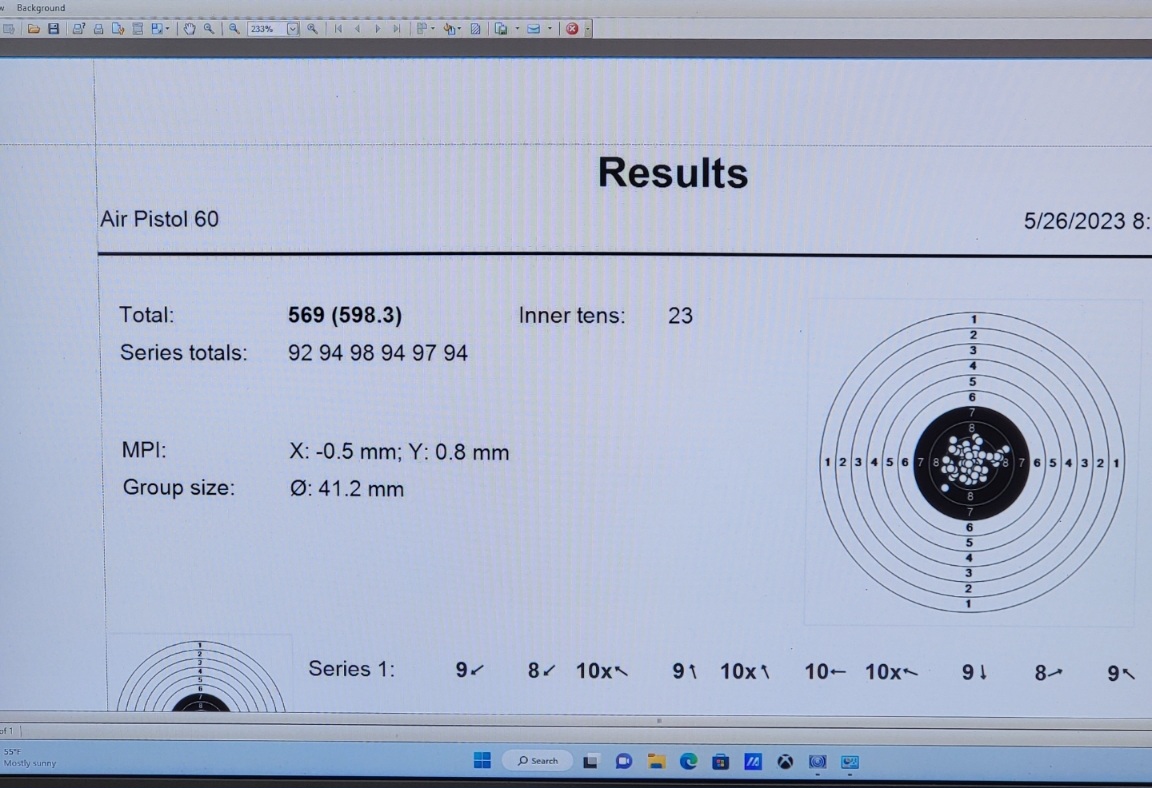Click the "Results" heading
The height and width of the screenshot is (788, 1152).
[x=672, y=173]
